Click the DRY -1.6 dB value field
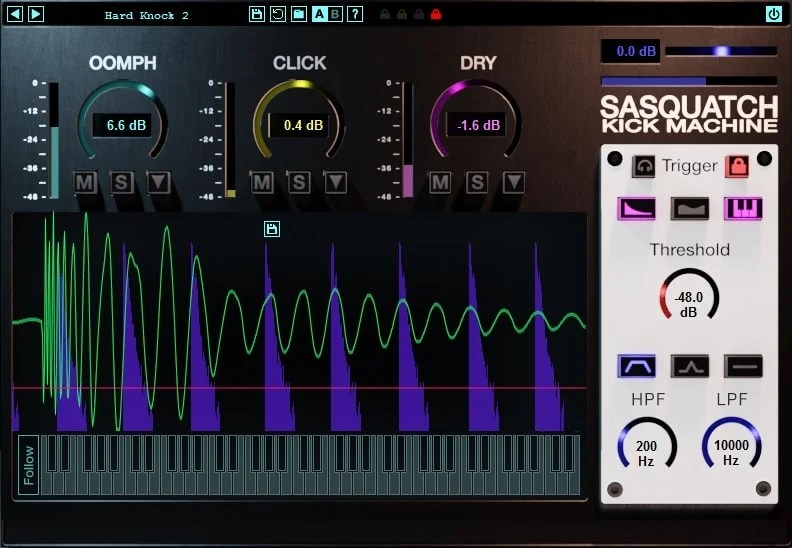 coord(476,125)
